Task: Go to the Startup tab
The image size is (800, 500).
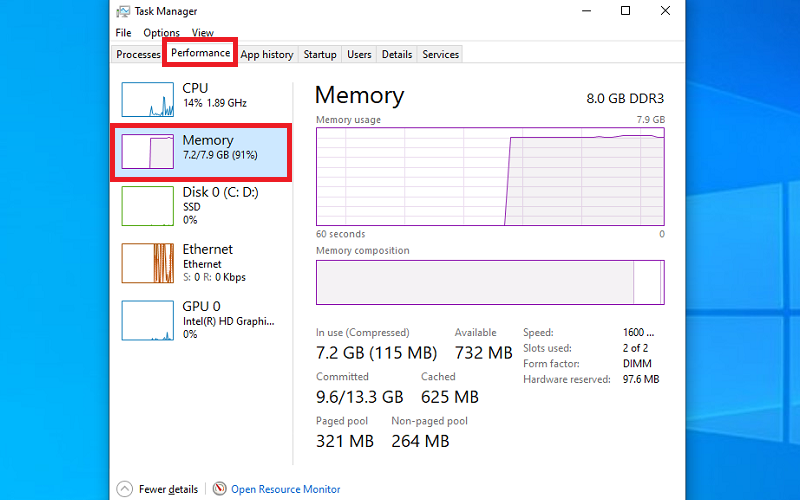Action: point(320,55)
